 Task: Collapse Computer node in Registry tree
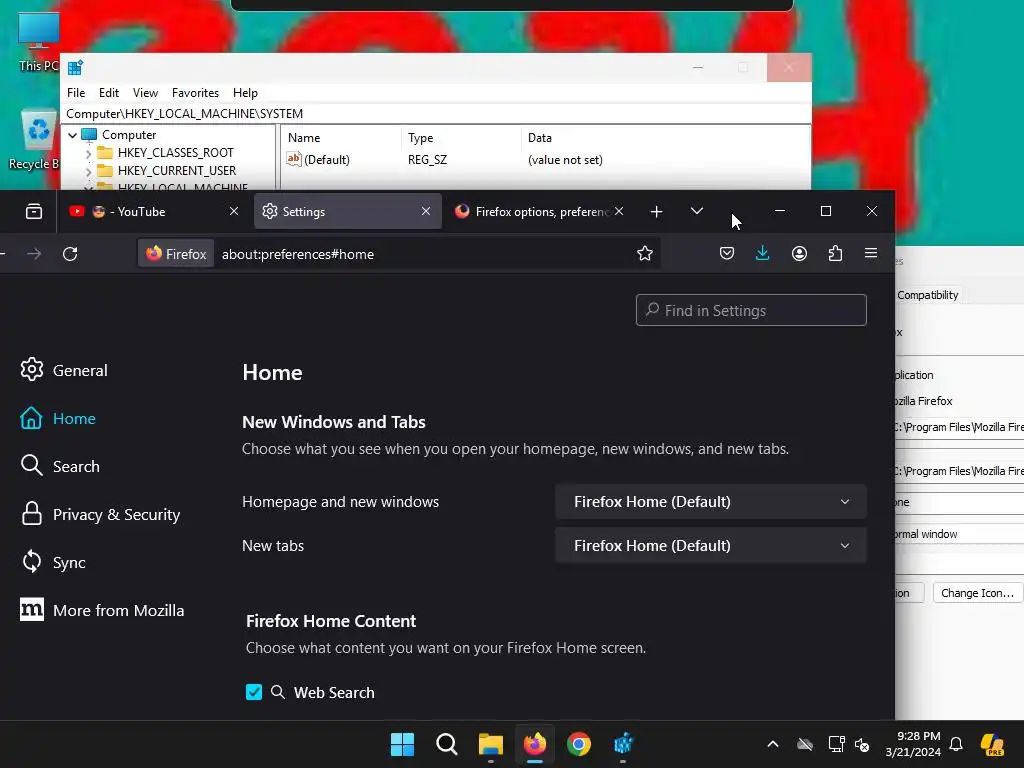[x=72, y=135]
